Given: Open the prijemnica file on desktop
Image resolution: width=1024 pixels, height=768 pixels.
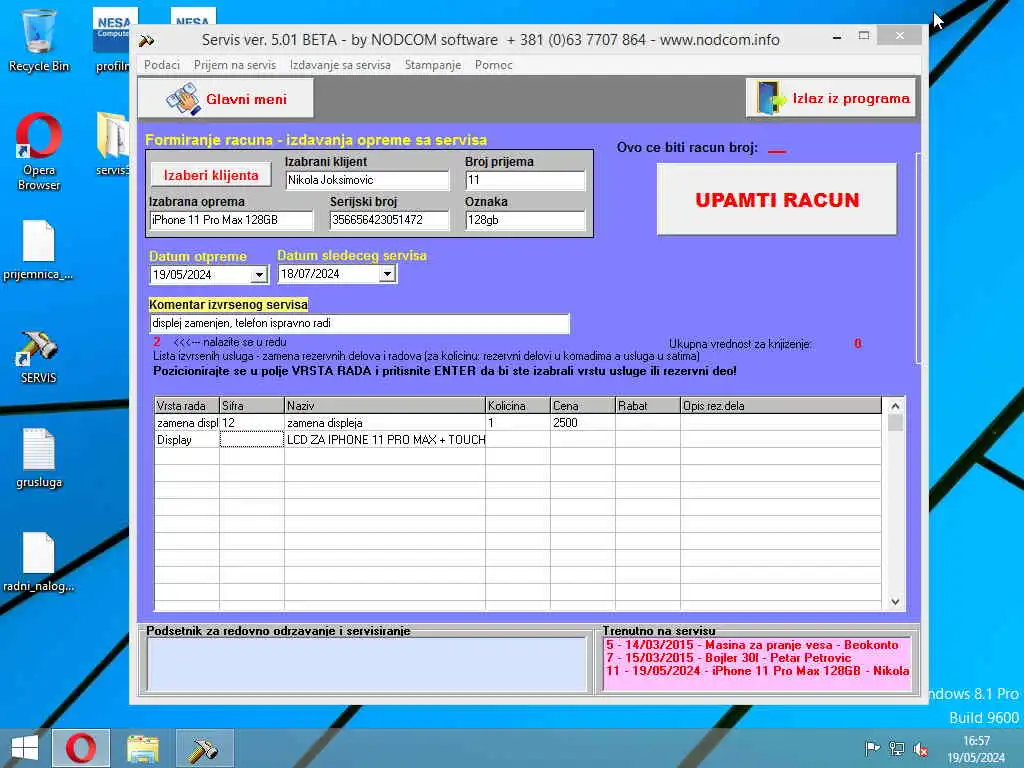Looking at the screenshot, I should (39, 250).
